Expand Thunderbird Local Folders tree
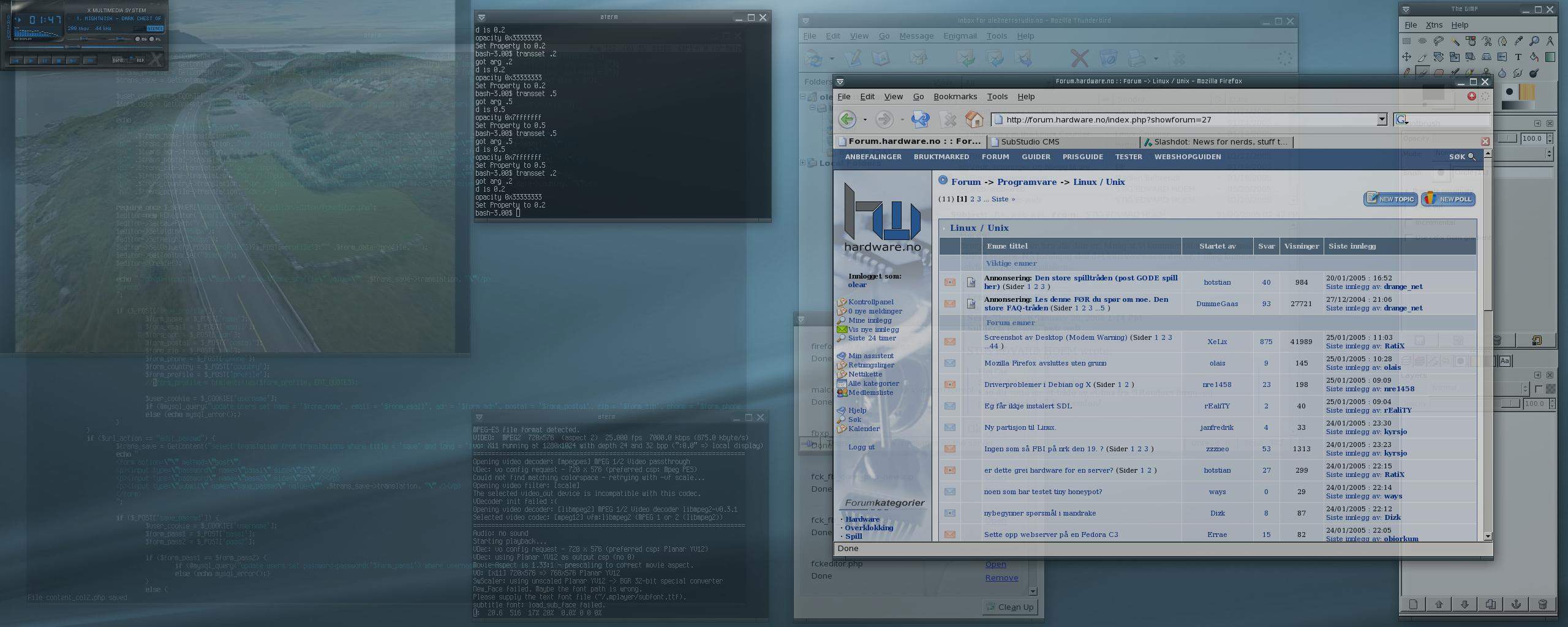 802,162
